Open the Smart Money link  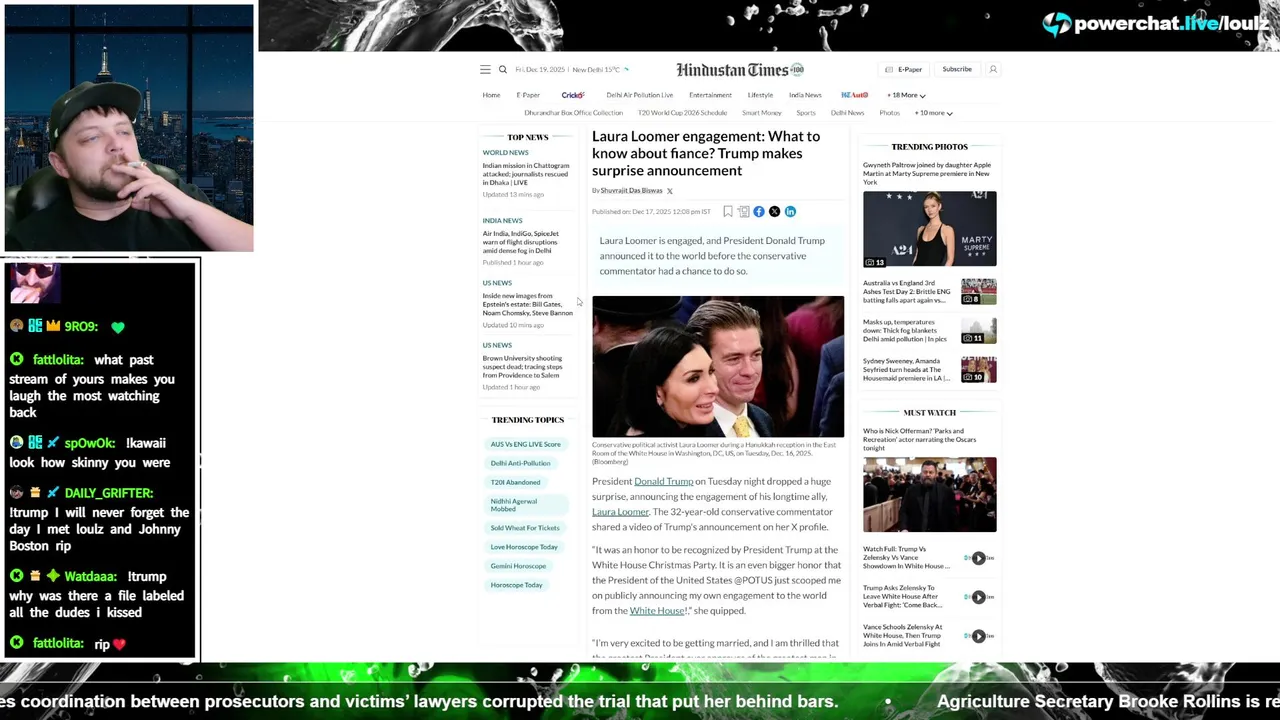[762, 113]
